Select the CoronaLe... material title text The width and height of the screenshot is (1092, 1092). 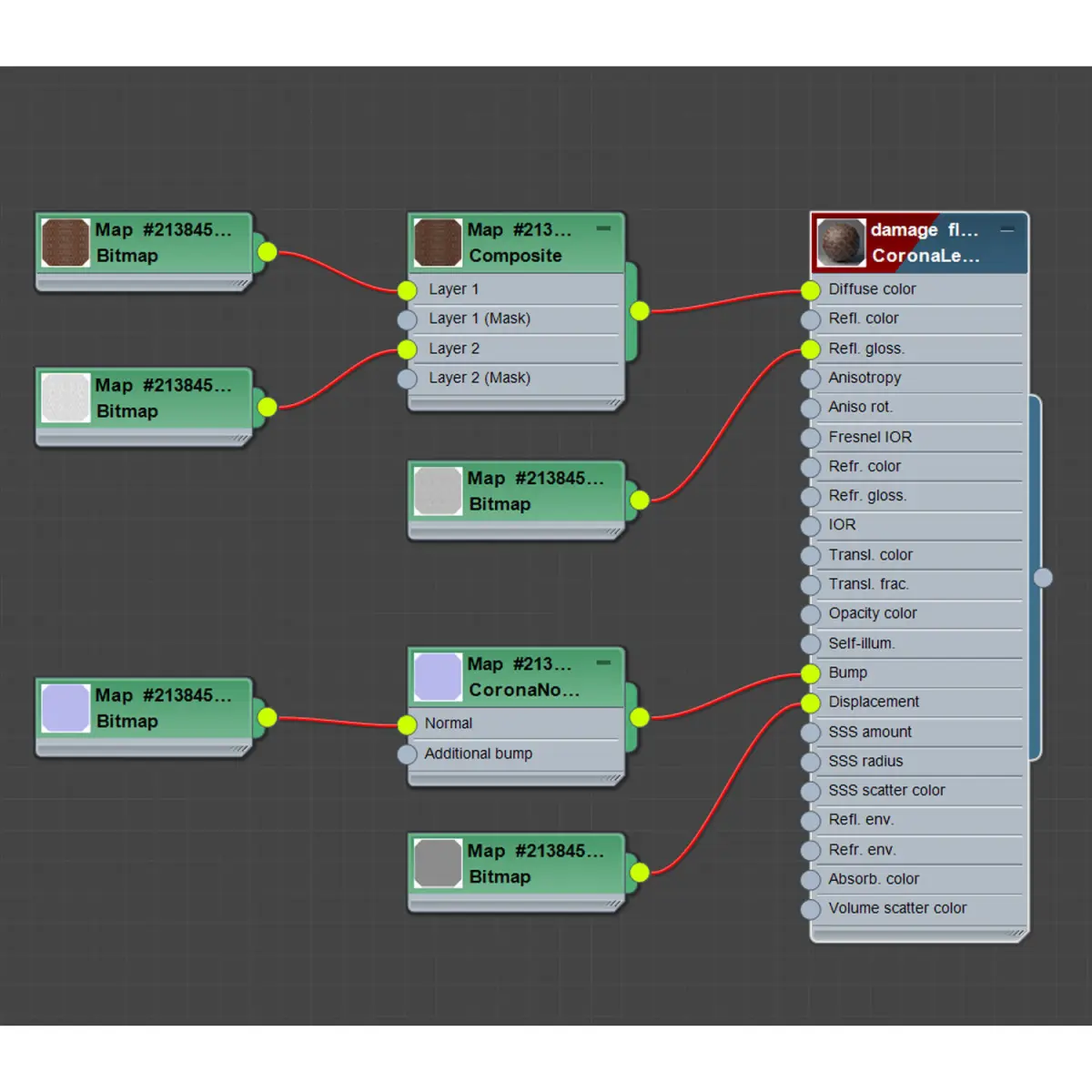point(925,256)
